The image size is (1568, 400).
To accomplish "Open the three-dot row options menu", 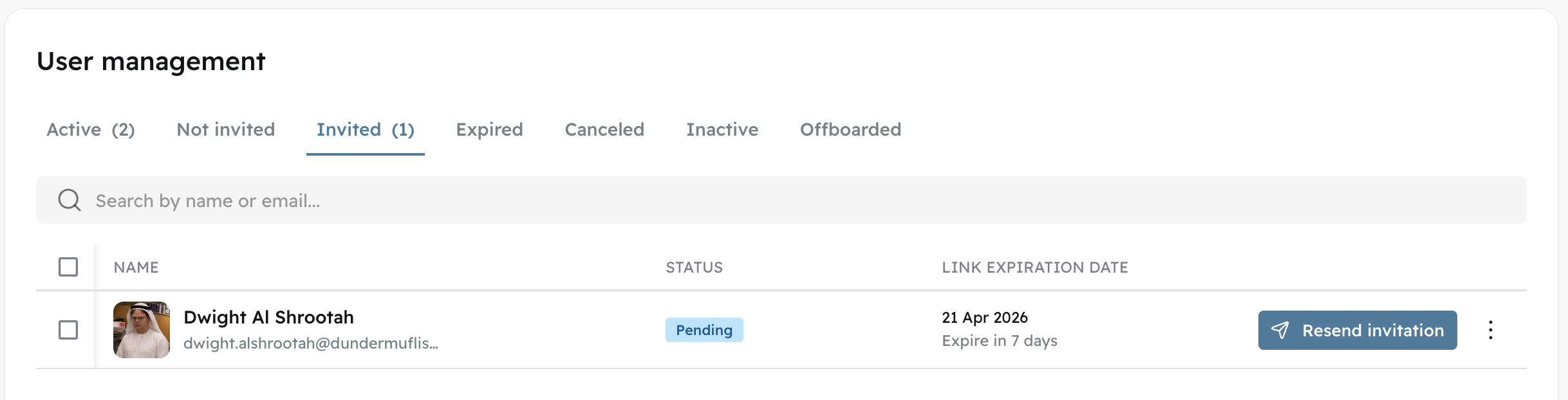I will pos(1490,330).
